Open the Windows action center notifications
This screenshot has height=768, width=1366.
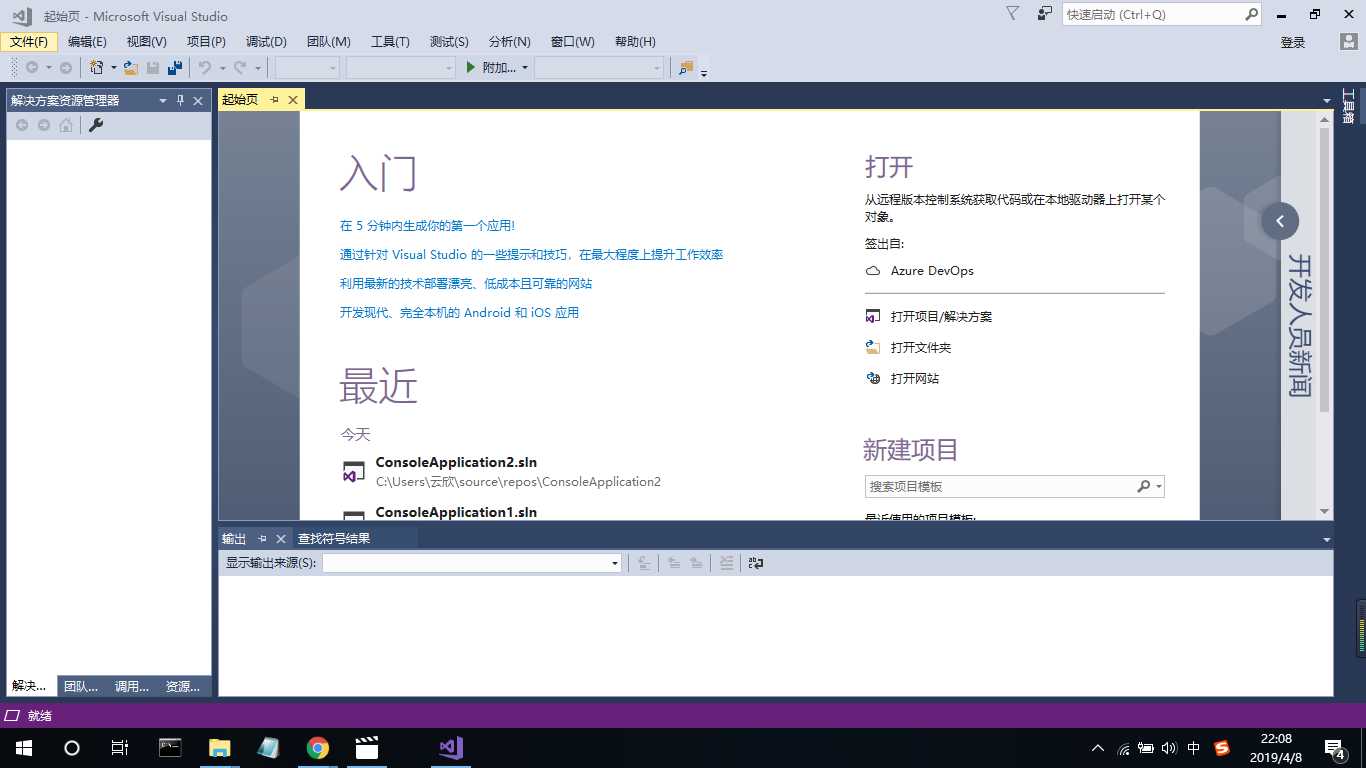click(x=1335, y=748)
